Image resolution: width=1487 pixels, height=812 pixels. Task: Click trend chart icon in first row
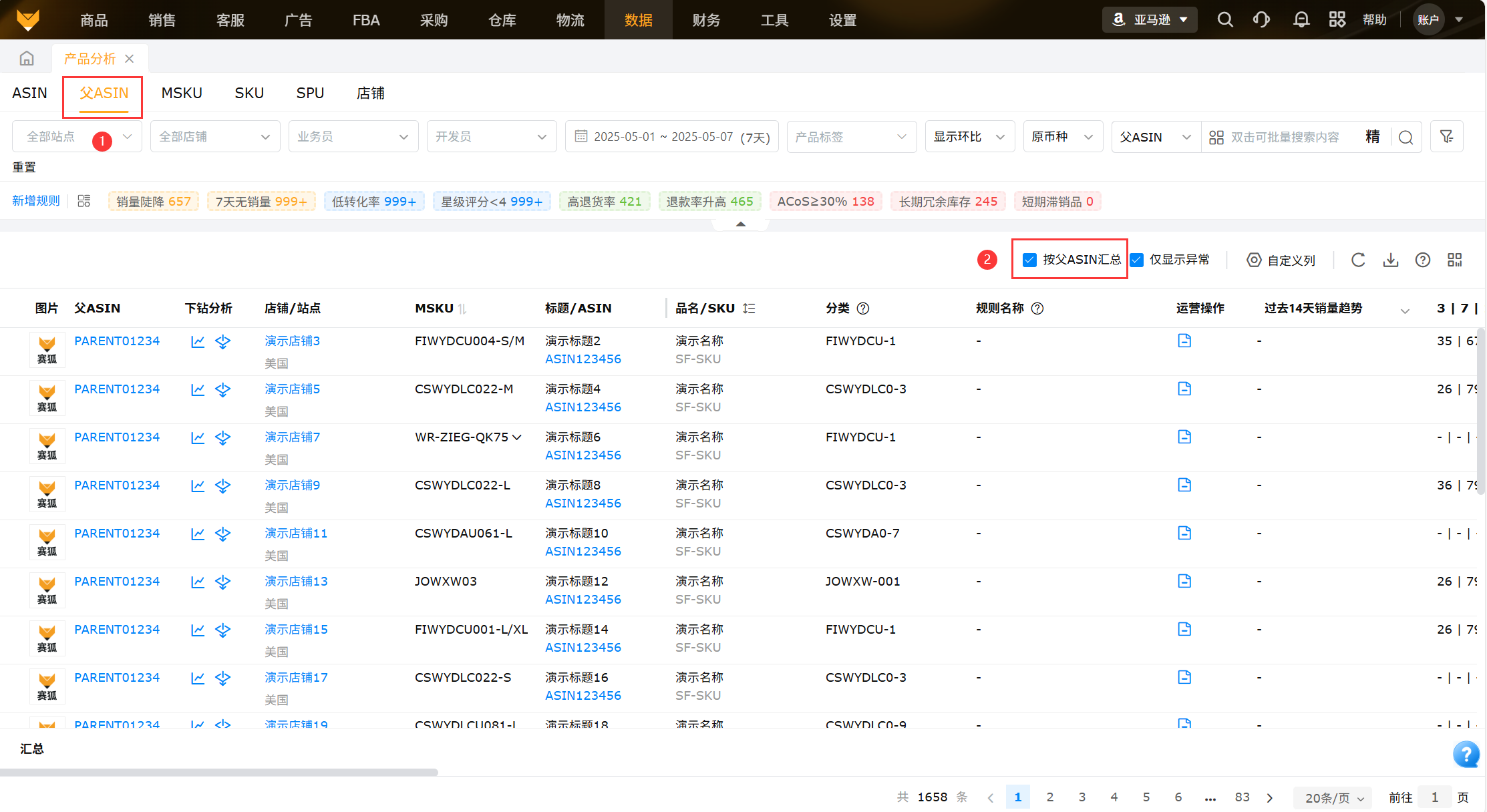point(198,341)
